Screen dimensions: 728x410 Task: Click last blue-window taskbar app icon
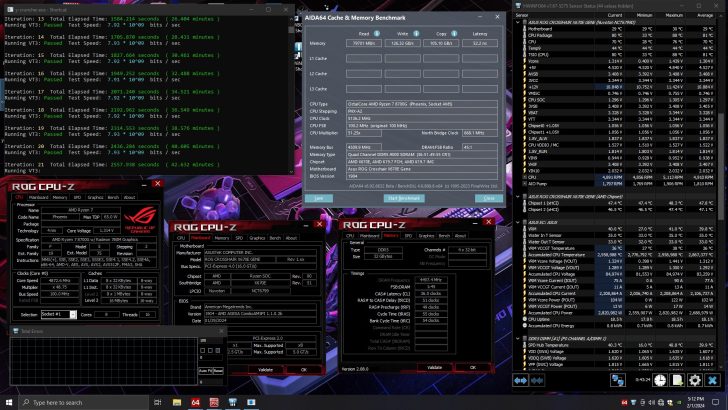[x=251, y=402]
